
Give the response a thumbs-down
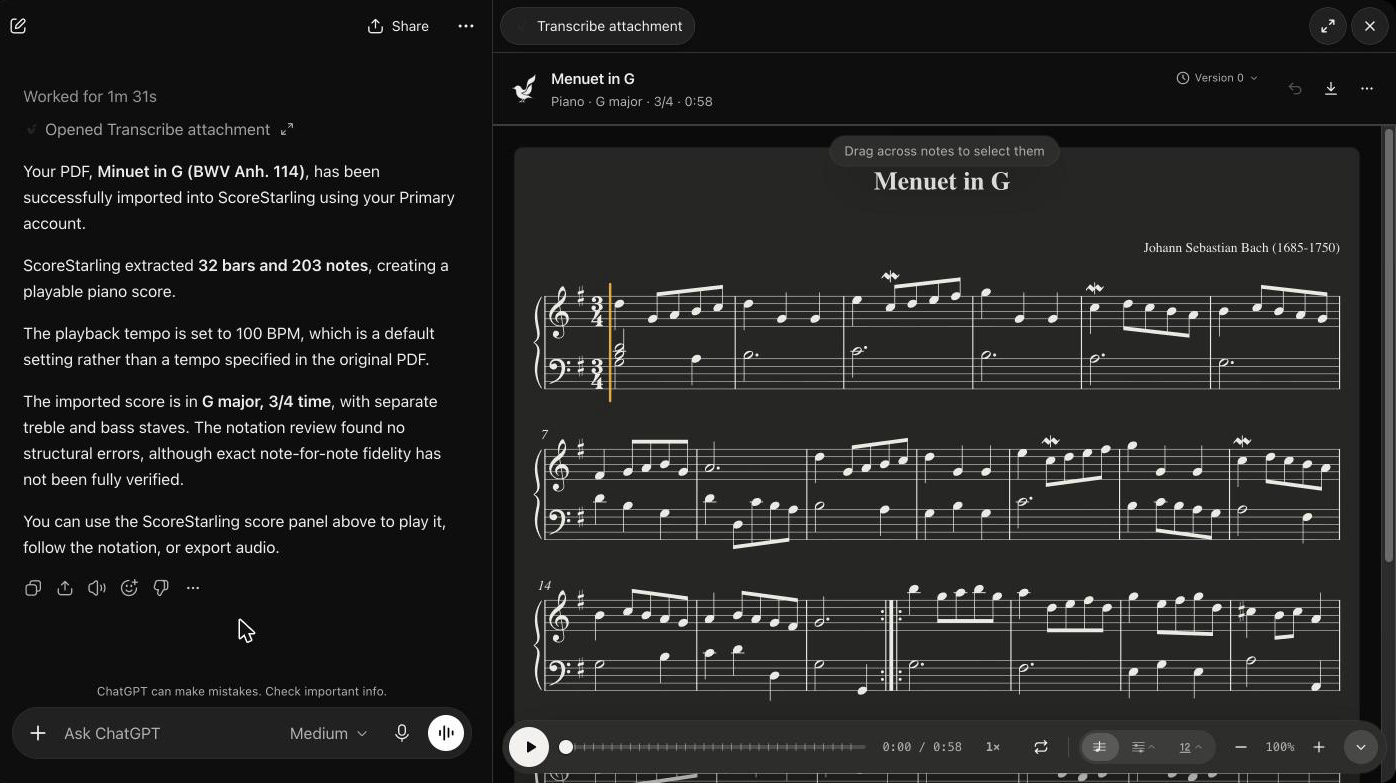point(161,588)
